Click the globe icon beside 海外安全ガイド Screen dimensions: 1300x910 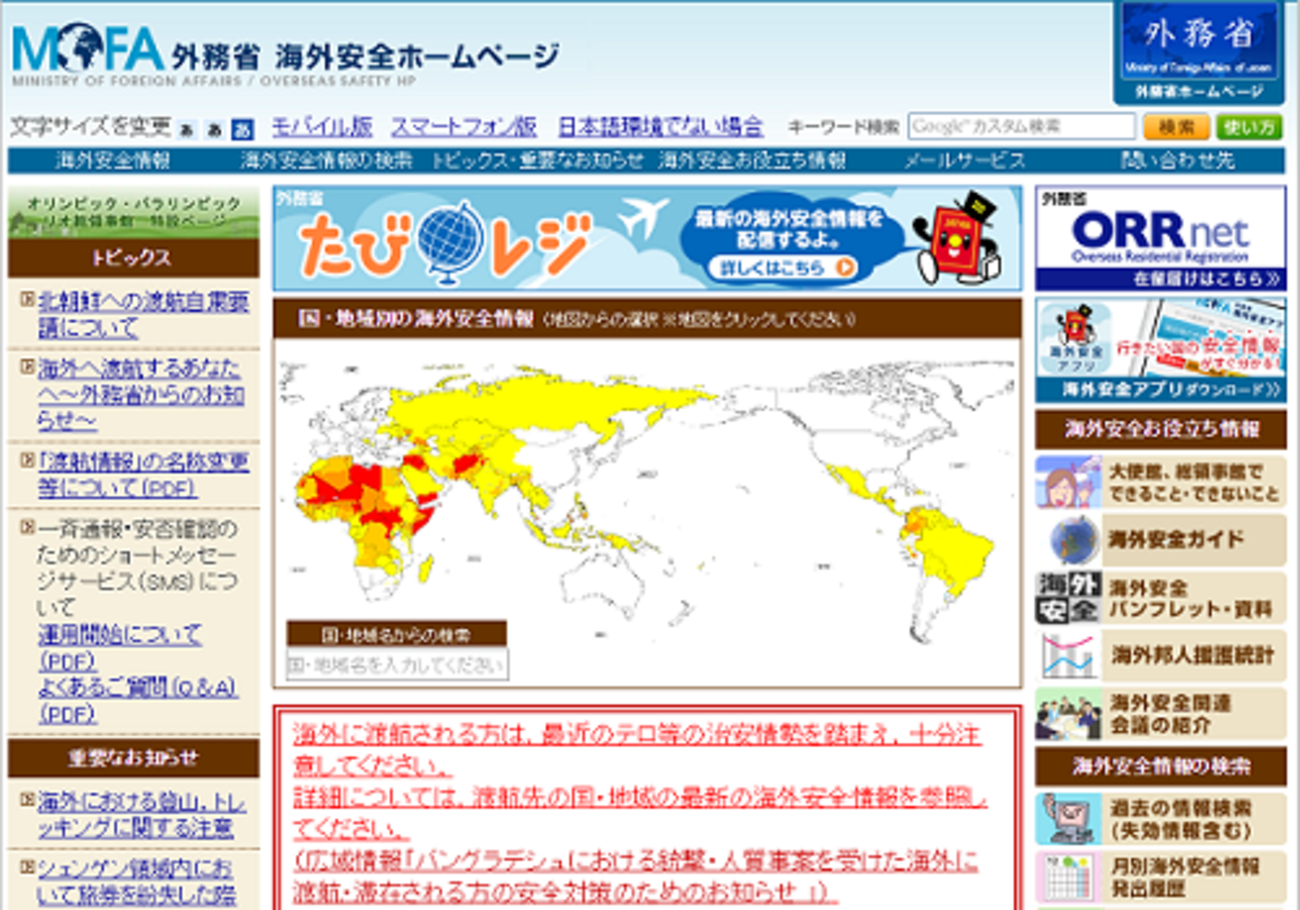pos(1074,540)
